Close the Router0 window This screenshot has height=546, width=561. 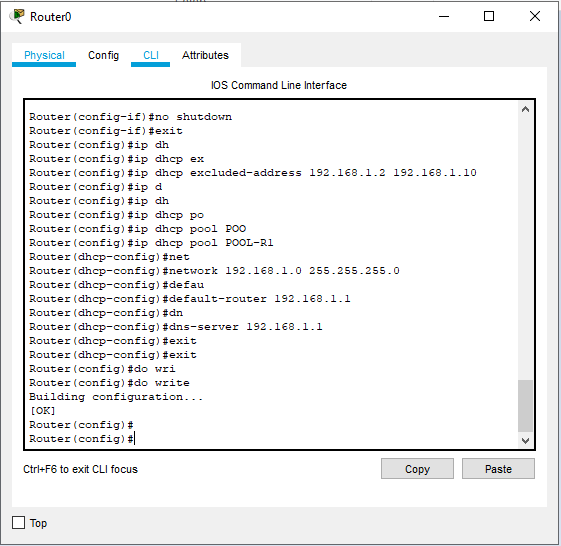(x=535, y=16)
